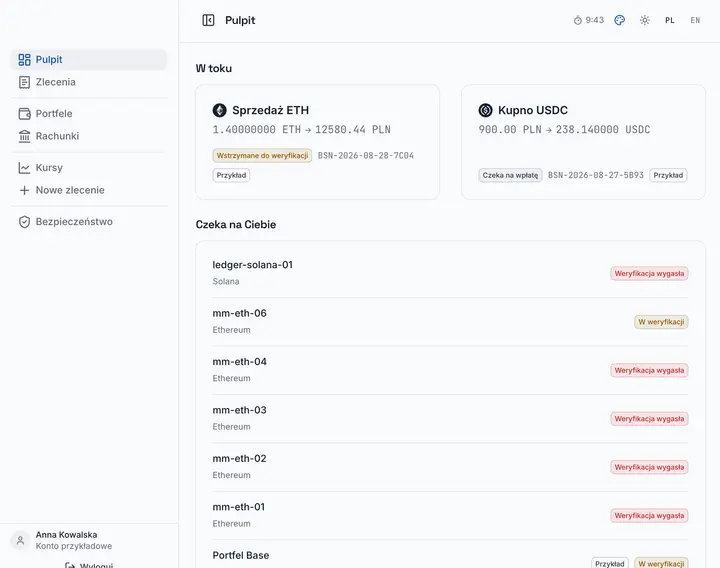720x568 pixels.
Task: Click the Przykład tag on Portfel Base
Action: coord(610,563)
